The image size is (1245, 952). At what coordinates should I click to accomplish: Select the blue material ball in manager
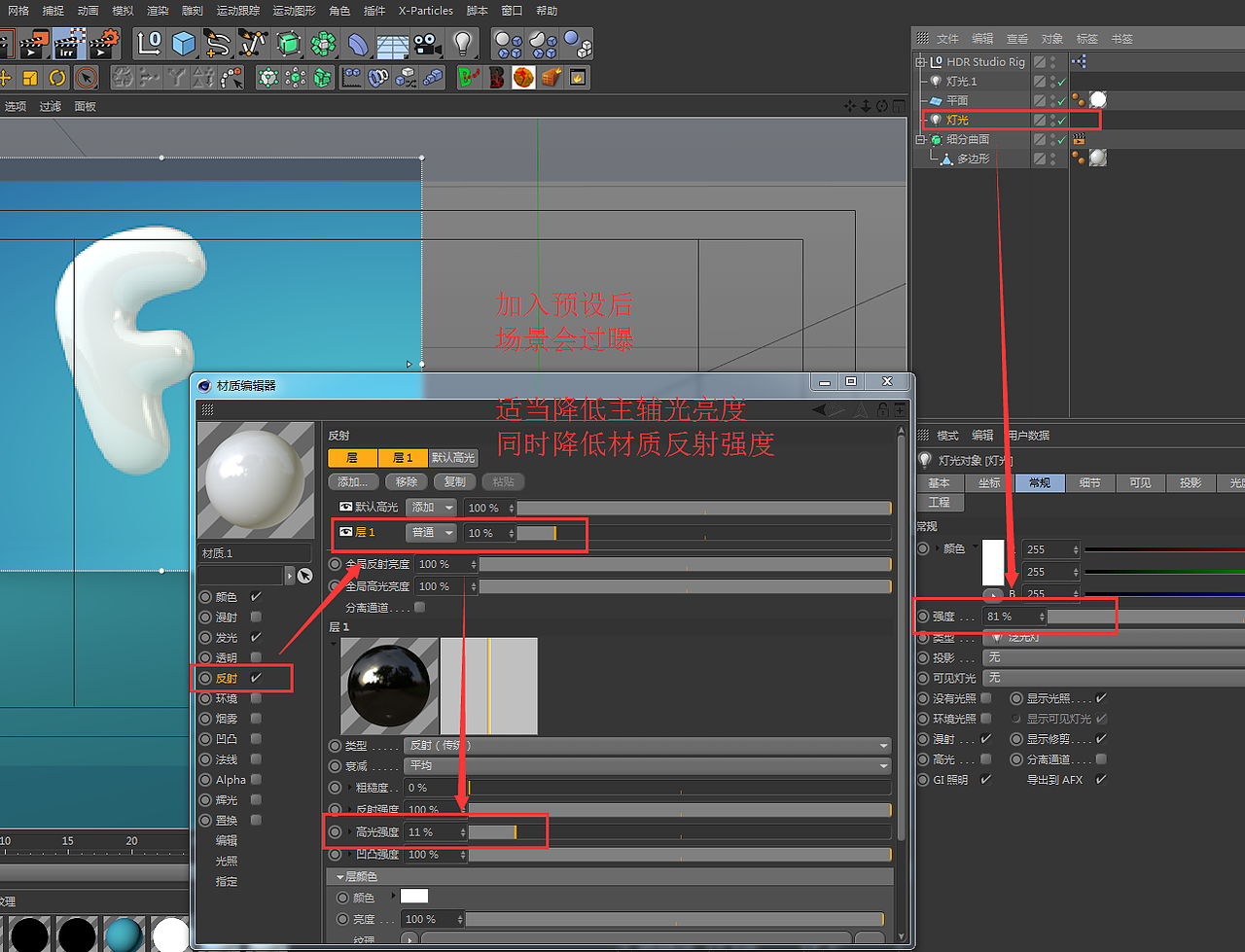click(x=124, y=934)
